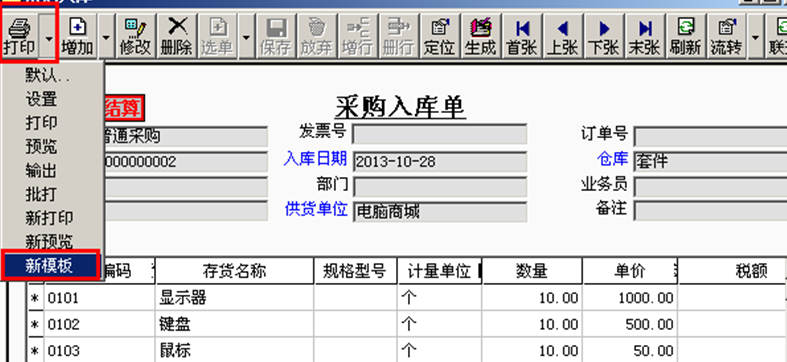Go to first record with 首张

pyautogui.click(x=521, y=36)
